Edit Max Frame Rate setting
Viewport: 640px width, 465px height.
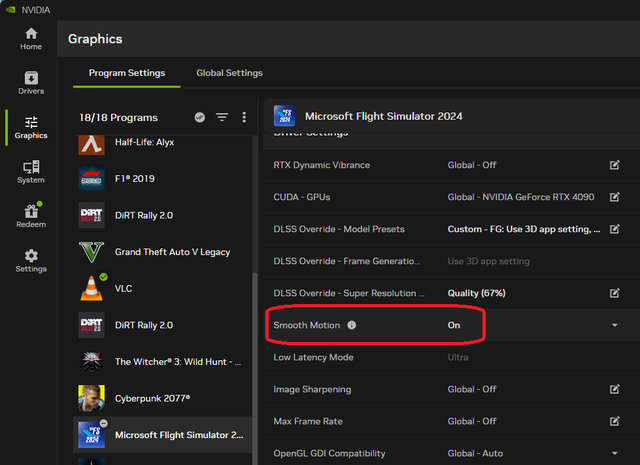[x=615, y=421]
